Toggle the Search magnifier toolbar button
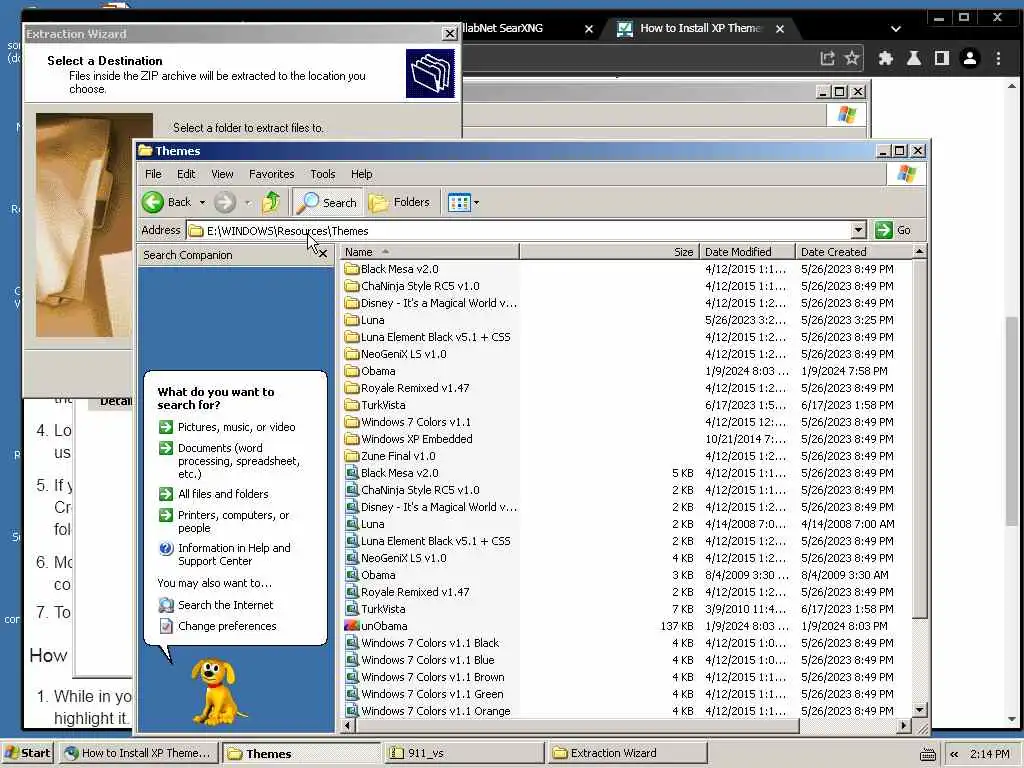 tap(327, 202)
